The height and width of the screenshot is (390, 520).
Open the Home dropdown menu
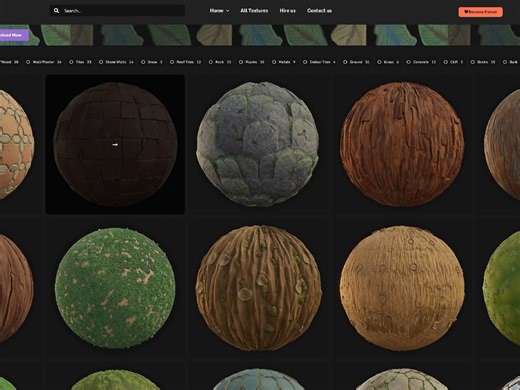point(219,11)
